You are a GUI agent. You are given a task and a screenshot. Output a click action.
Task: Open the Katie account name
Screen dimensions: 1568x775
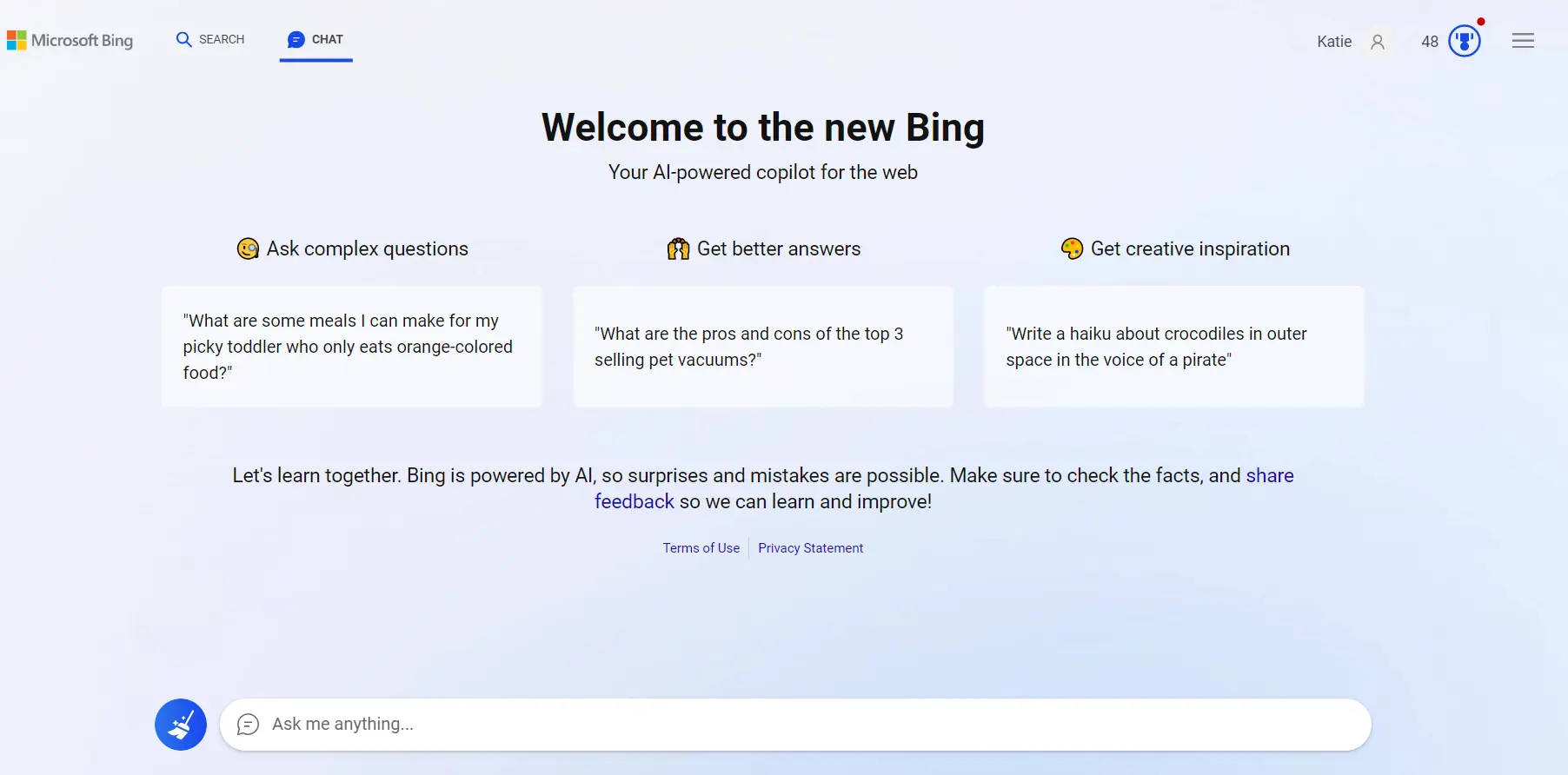click(x=1334, y=42)
